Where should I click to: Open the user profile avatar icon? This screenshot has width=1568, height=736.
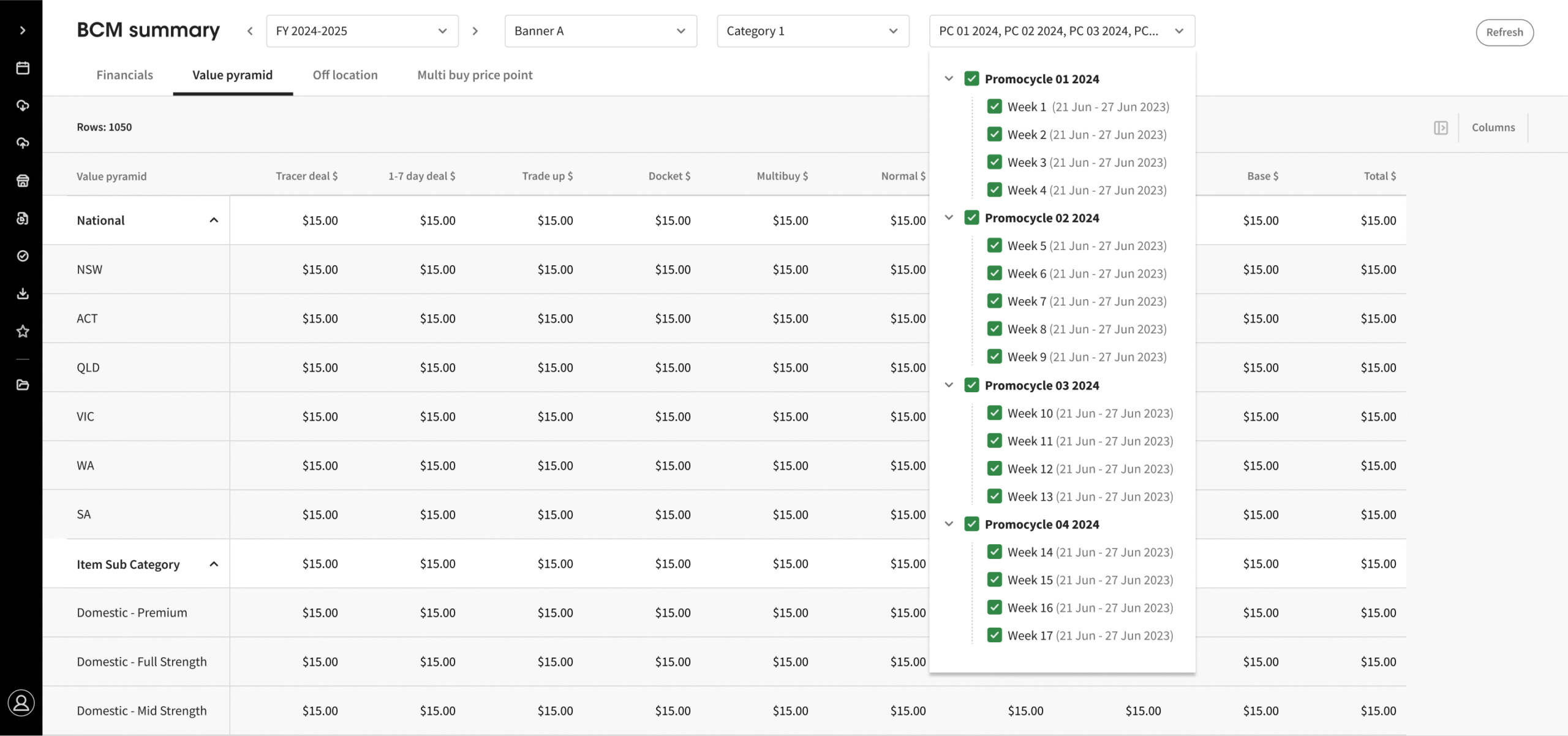[x=21, y=703]
